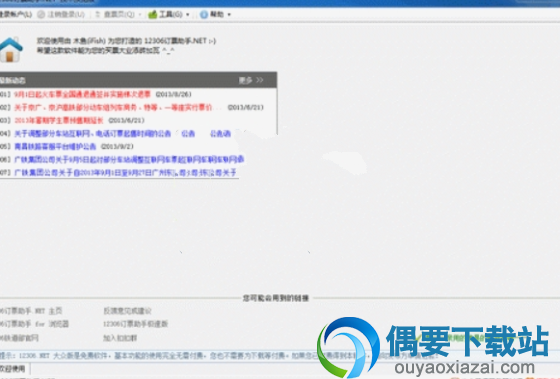Click the 加入扣扣群 link
The height and width of the screenshot is (379, 560).
pyautogui.click(x=120, y=338)
